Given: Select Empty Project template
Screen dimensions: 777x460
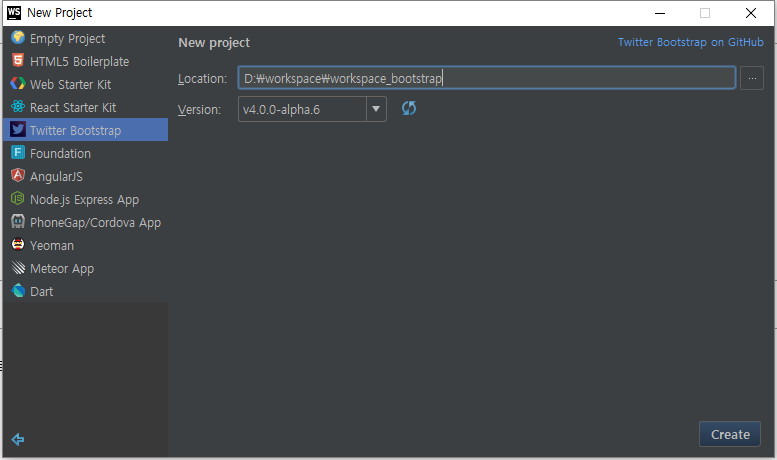Looking at the screenshot, I should (x=85, y=38).
